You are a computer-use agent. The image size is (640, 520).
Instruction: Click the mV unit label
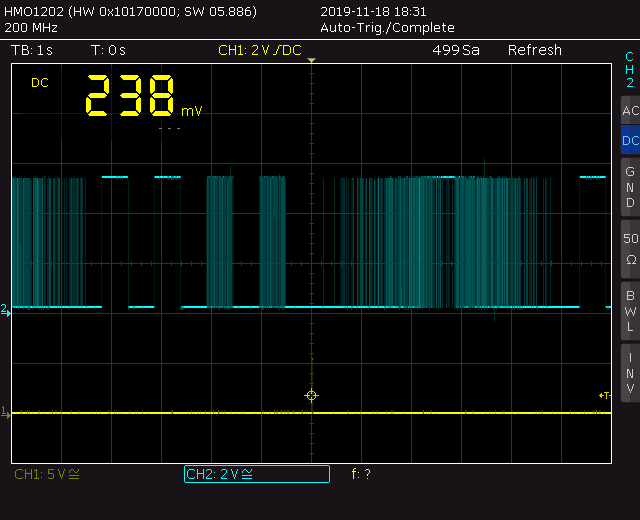(191, 111)
